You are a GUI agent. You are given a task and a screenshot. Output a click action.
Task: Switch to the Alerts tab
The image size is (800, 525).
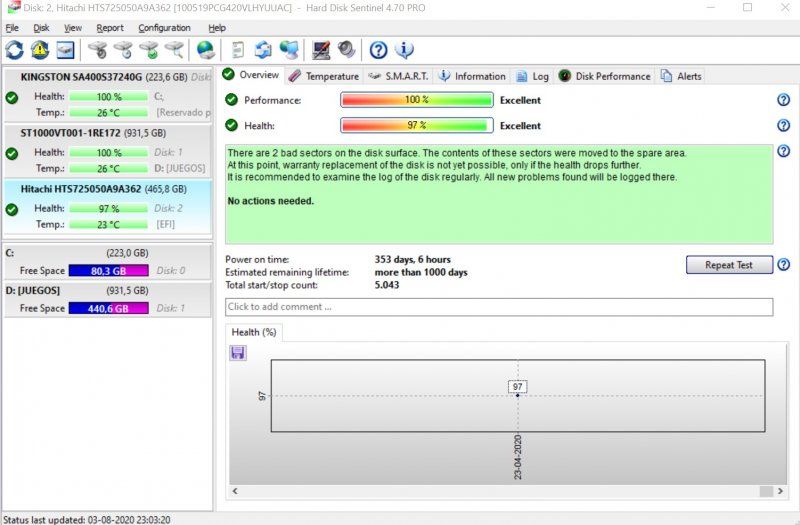click(x=681, y=76)
